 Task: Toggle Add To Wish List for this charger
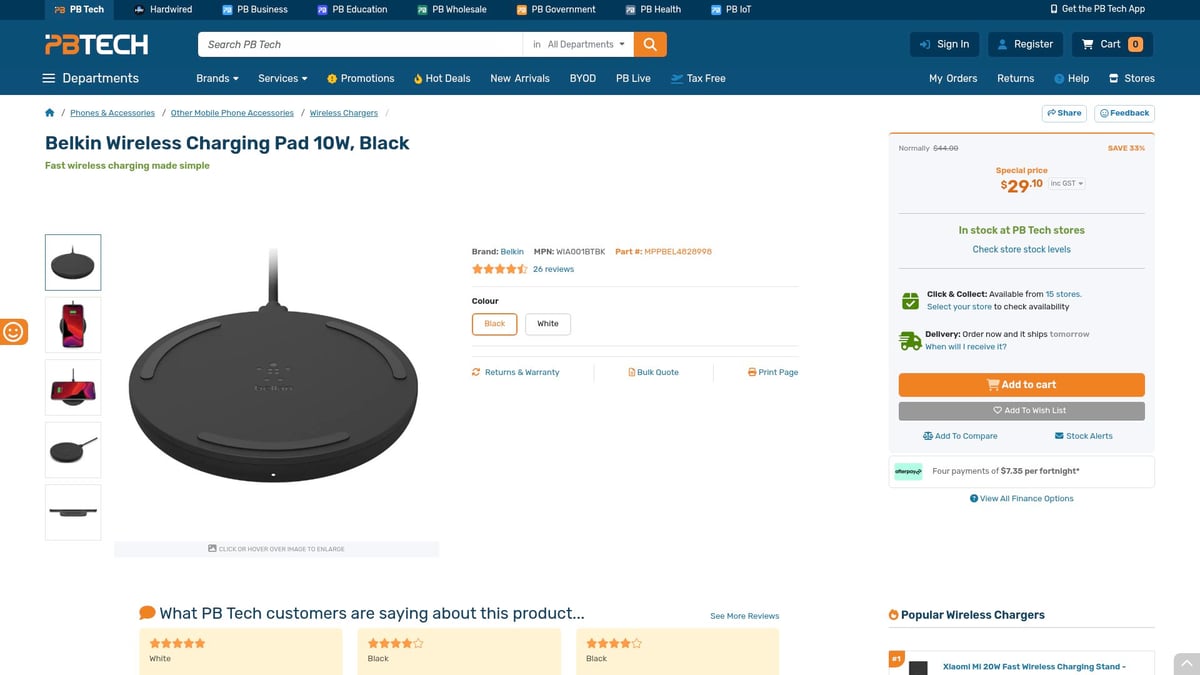[1021, 410]
